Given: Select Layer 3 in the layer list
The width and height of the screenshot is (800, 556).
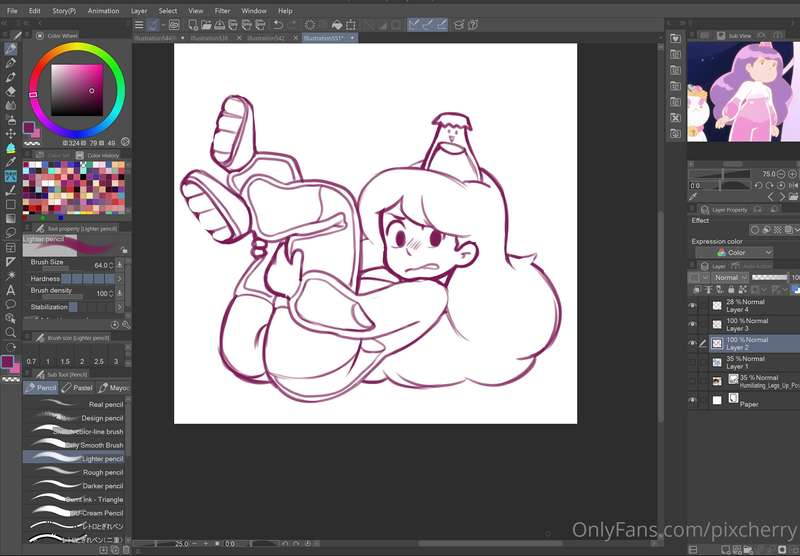Looking at the screenshot, I should click(x=754, y=324).
